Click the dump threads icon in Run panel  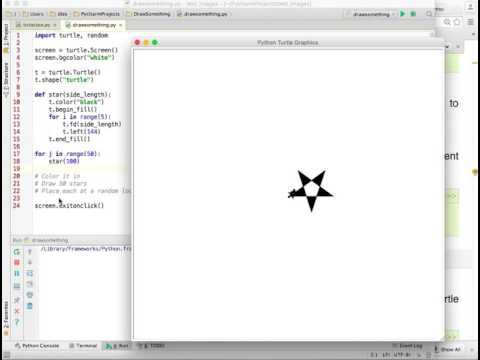[17, 286]
